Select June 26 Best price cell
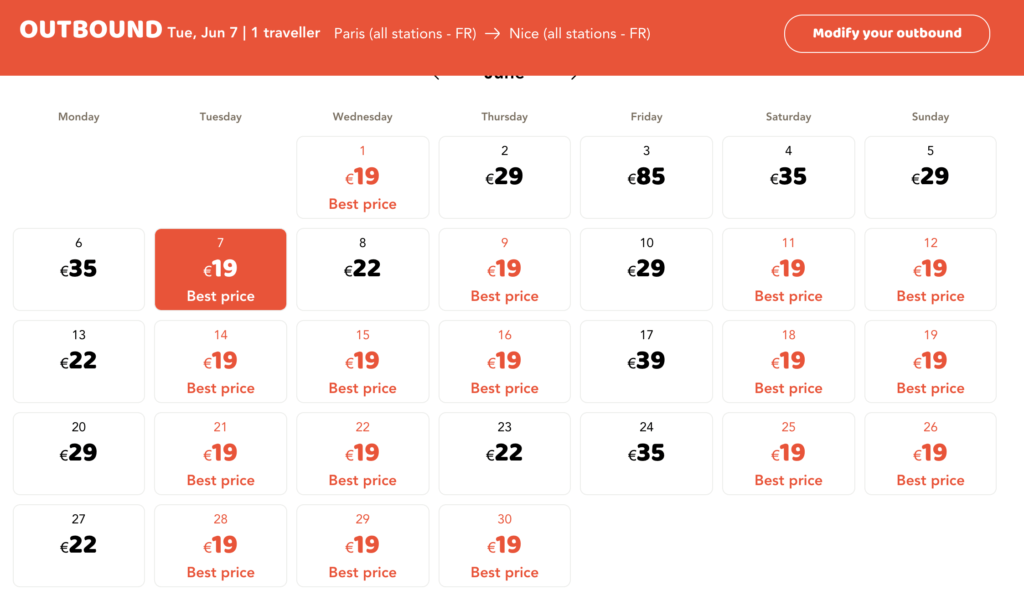The height and width of the screenshot is (590, 1024). click(930, 453)
